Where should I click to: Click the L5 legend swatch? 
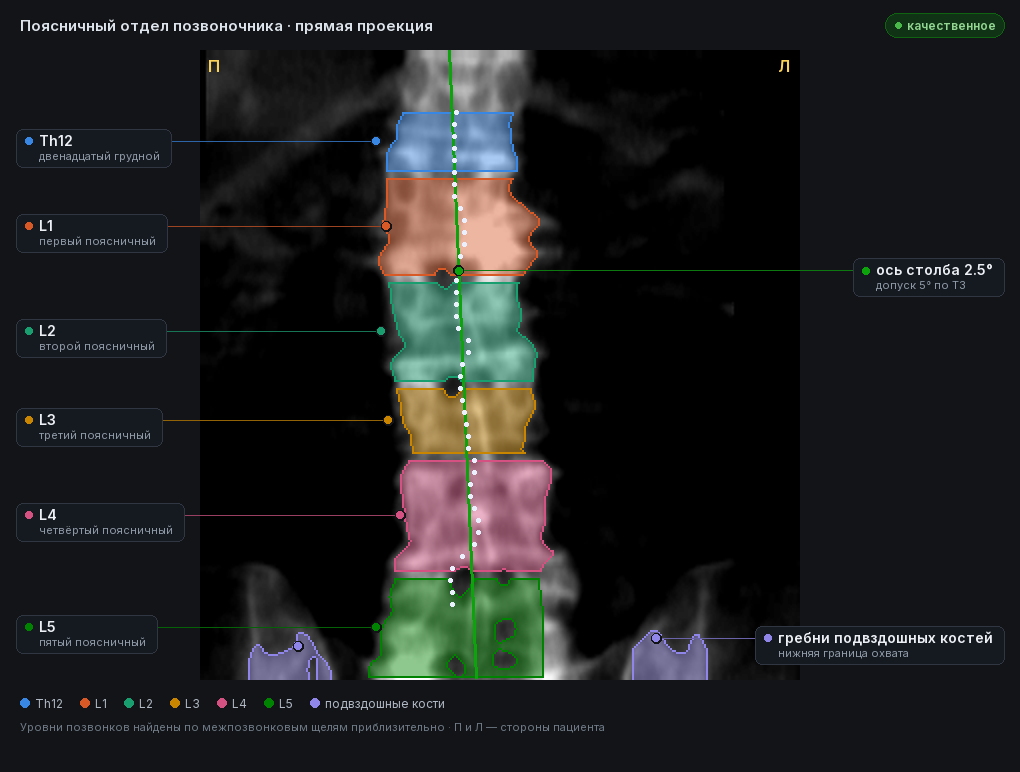(269, 703)
